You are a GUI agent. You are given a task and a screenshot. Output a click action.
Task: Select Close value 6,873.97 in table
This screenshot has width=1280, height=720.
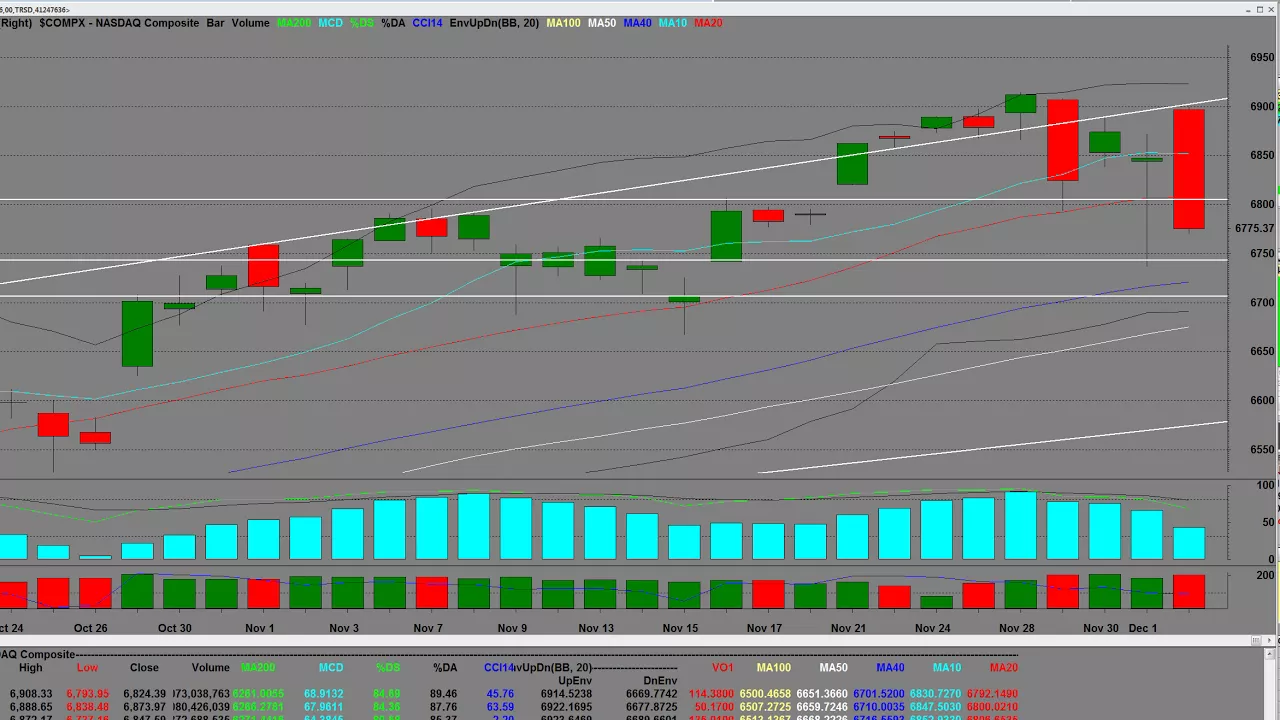(144, 707)
